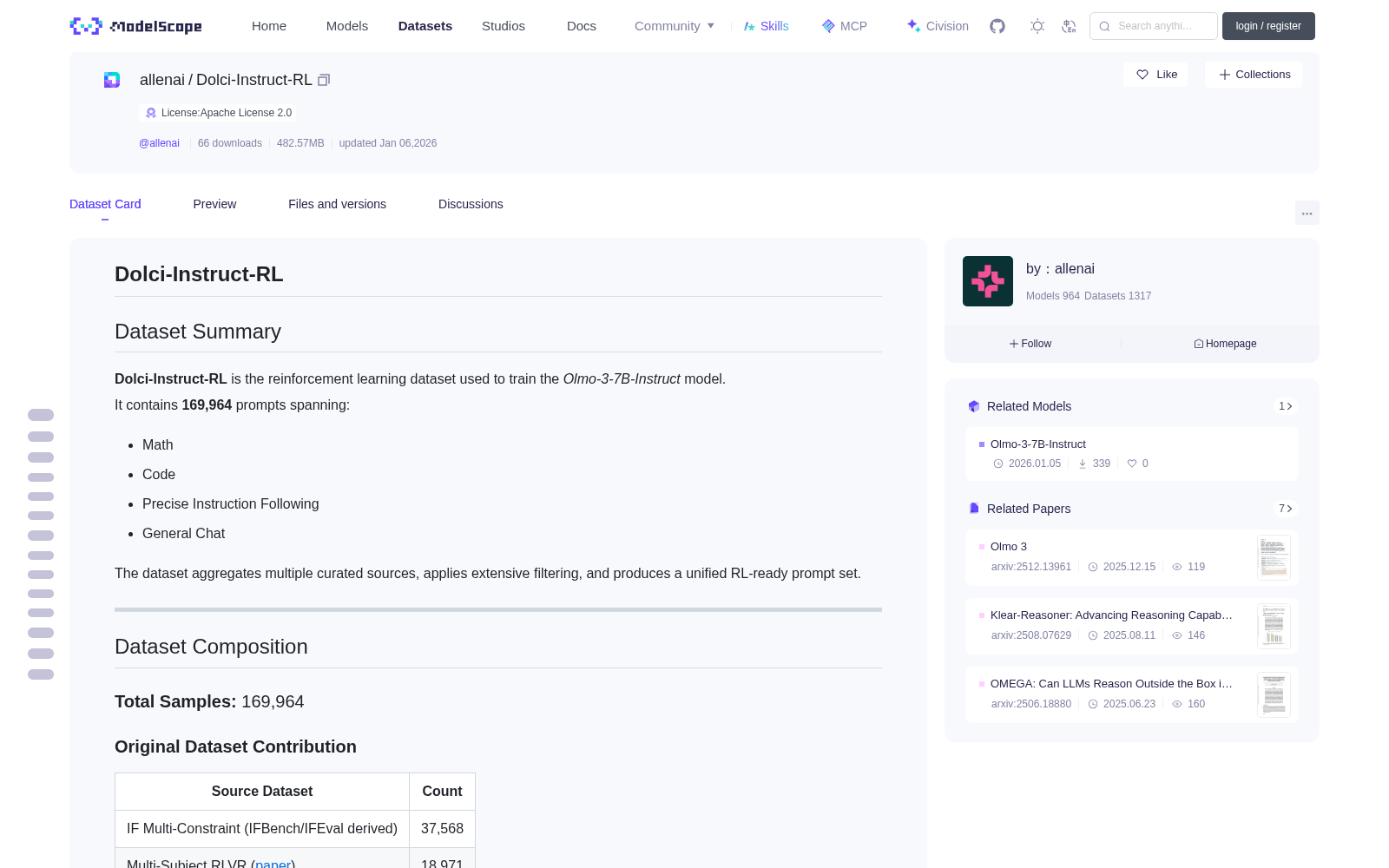
Task: Click the Civision star icon
Action: point(914,26)
